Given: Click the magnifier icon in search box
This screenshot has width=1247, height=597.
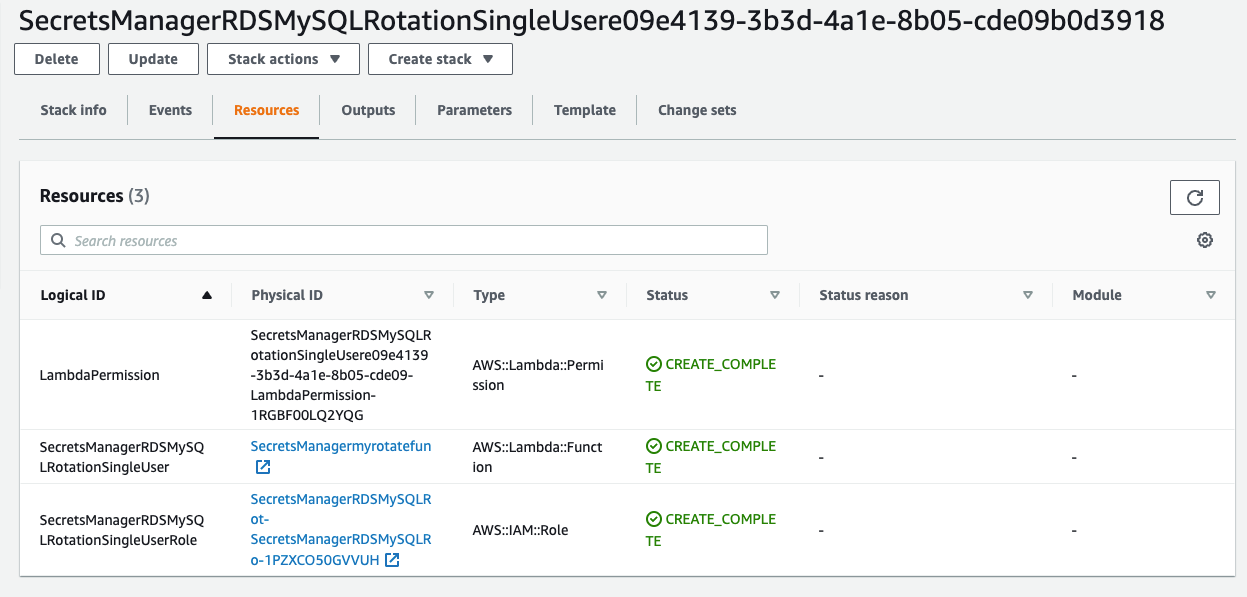Looking at the screenshot, I should (x=57, y=241).
